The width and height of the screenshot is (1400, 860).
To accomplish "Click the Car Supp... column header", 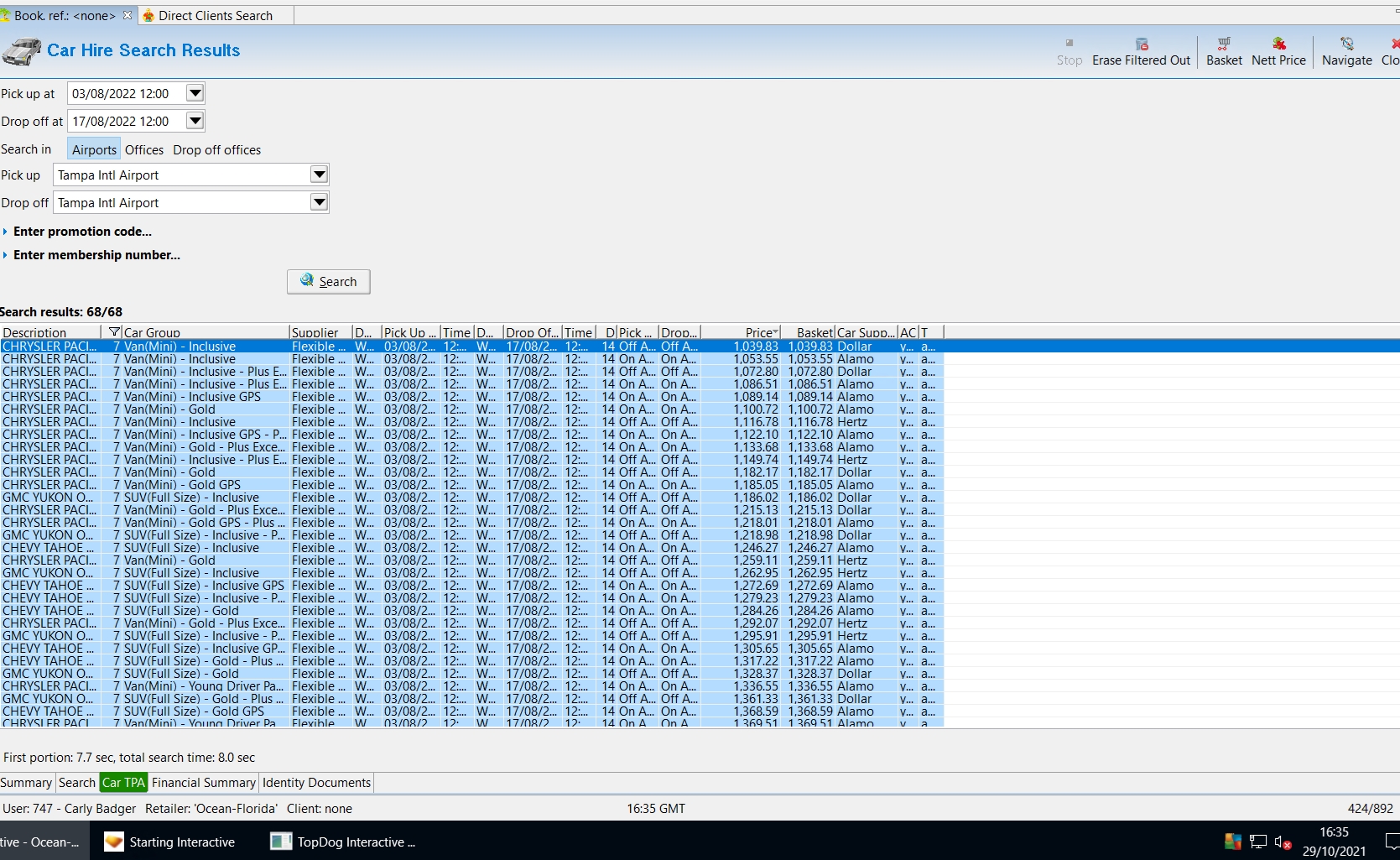I will click(866, 332).
